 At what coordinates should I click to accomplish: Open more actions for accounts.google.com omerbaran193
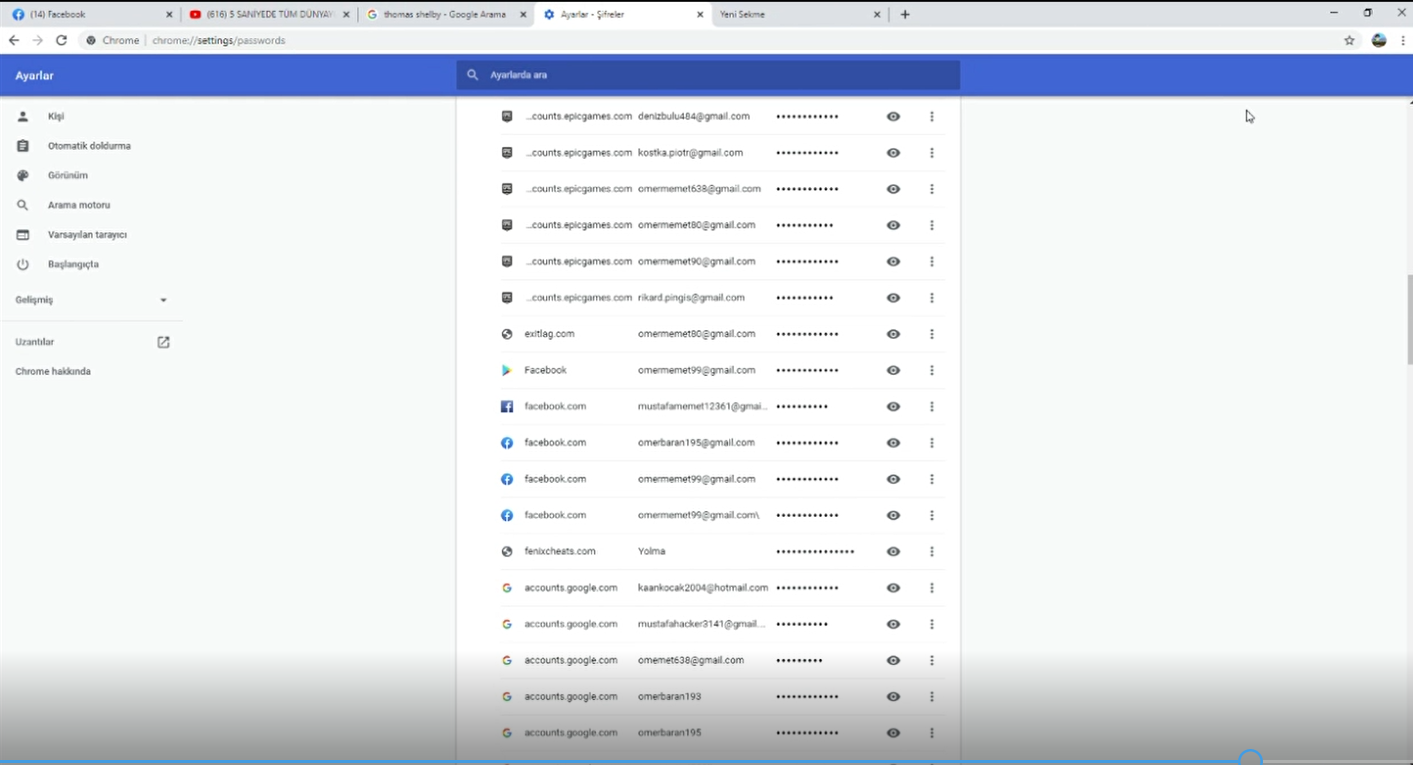[x=932, y=697]
